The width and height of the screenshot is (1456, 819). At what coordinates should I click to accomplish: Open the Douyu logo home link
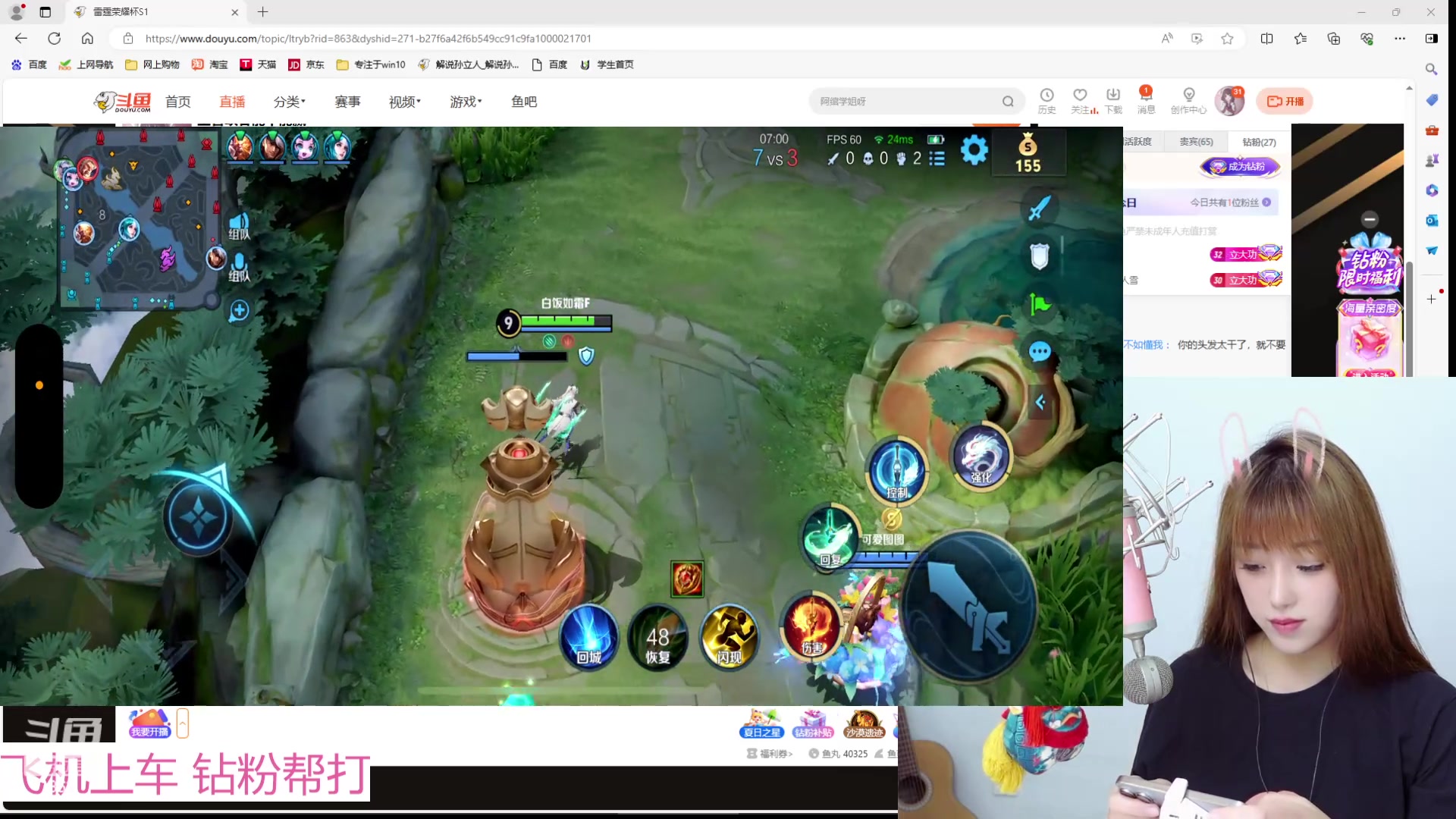[122, 102]
